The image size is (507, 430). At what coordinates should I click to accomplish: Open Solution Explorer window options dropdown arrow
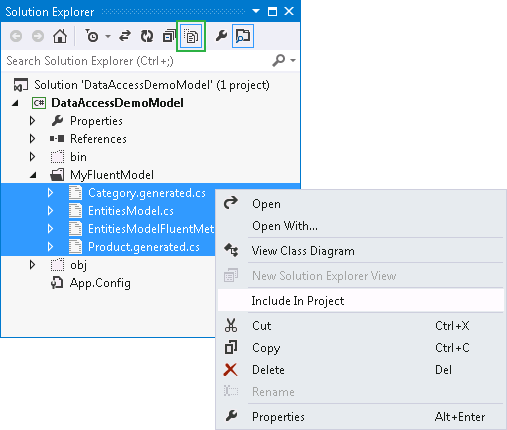(x=256, y=11)
